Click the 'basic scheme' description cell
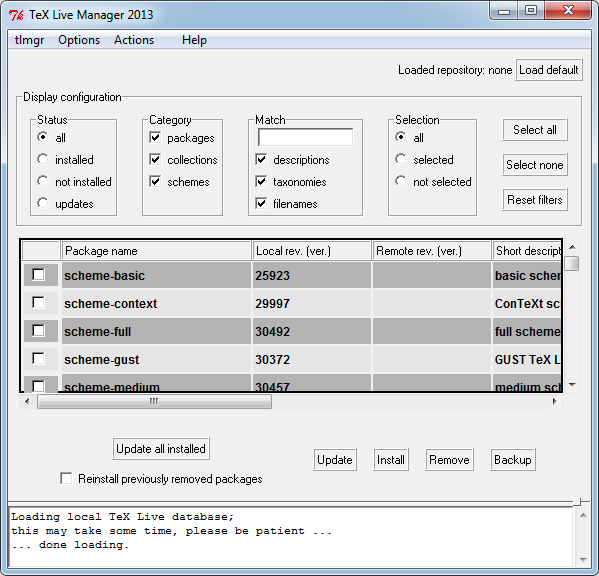 click(x=527, y=275)
